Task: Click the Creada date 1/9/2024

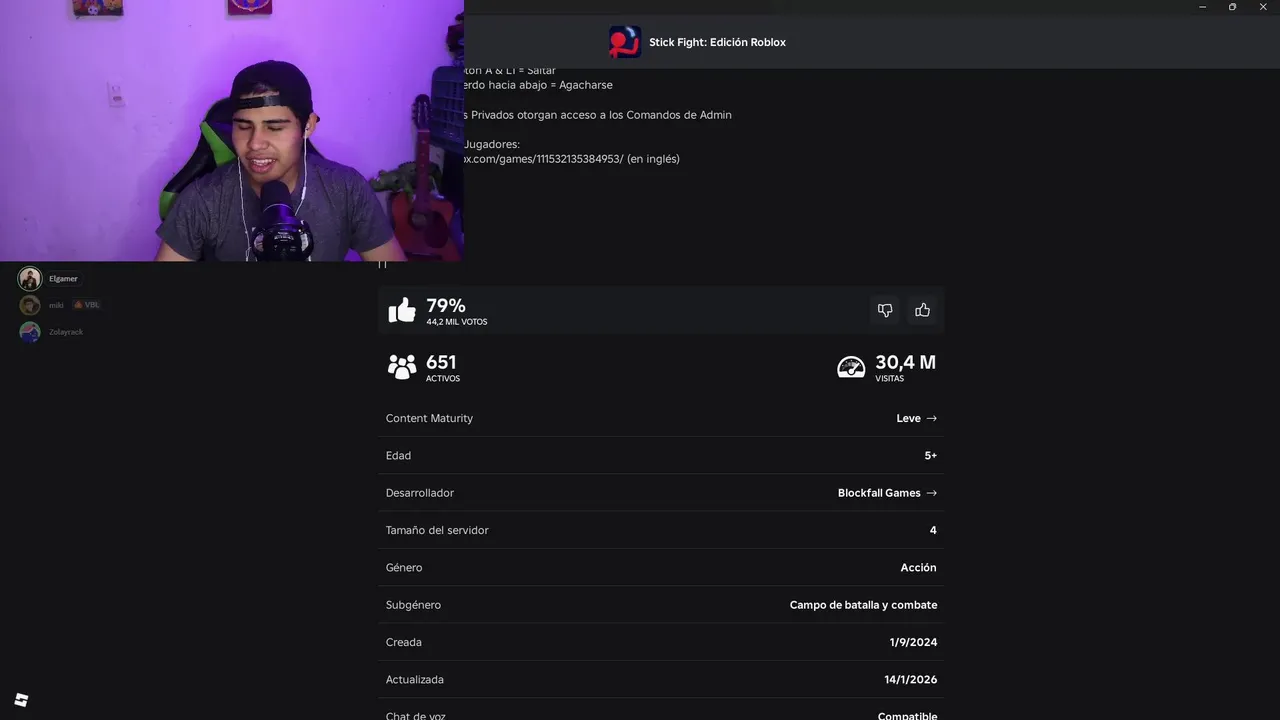Action: coord(913,642)
